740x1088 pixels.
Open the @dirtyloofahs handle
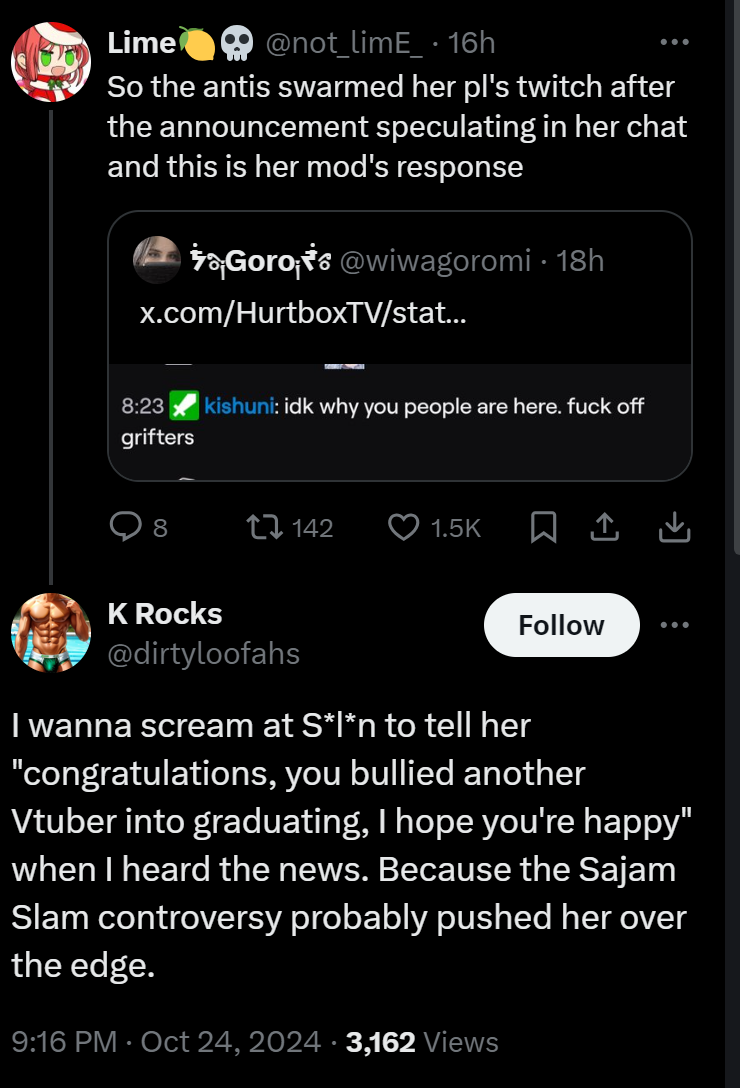coord(203,654)
